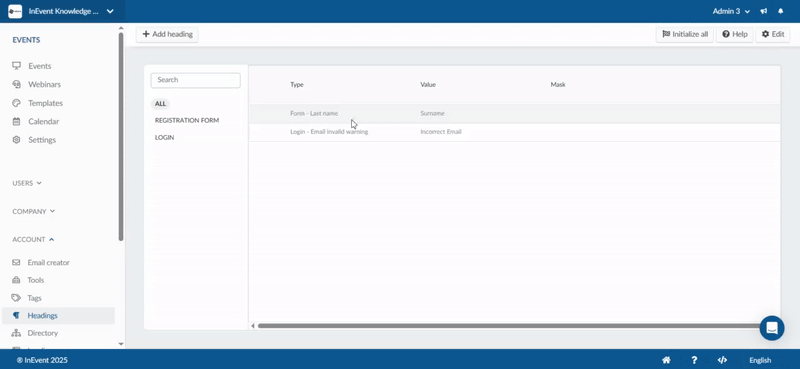The height and width of the screenshot is (369, 800).
Task: Click the Type column header
Action: [x=297, y=85]
